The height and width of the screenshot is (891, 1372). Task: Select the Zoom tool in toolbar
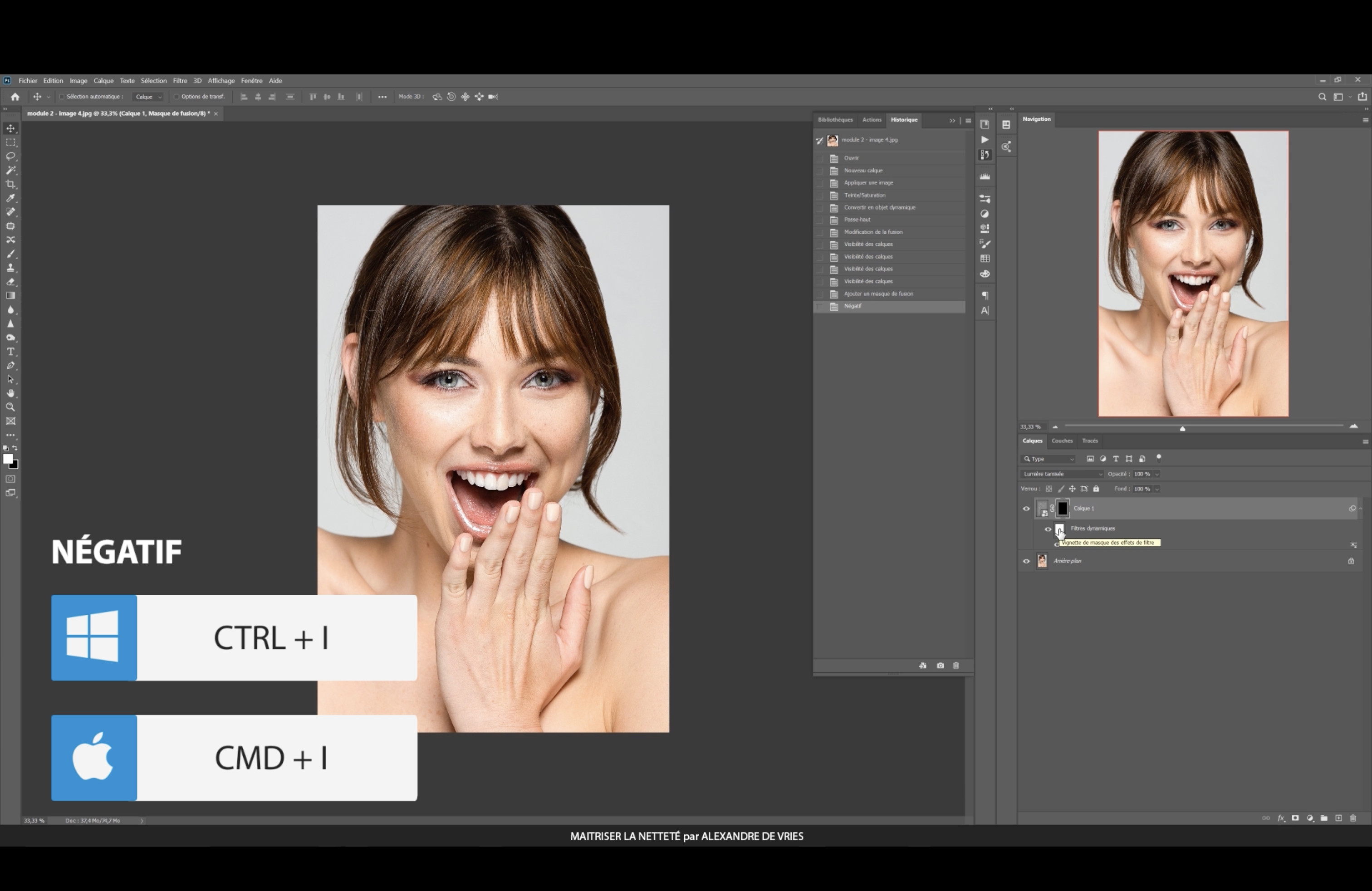10,407
